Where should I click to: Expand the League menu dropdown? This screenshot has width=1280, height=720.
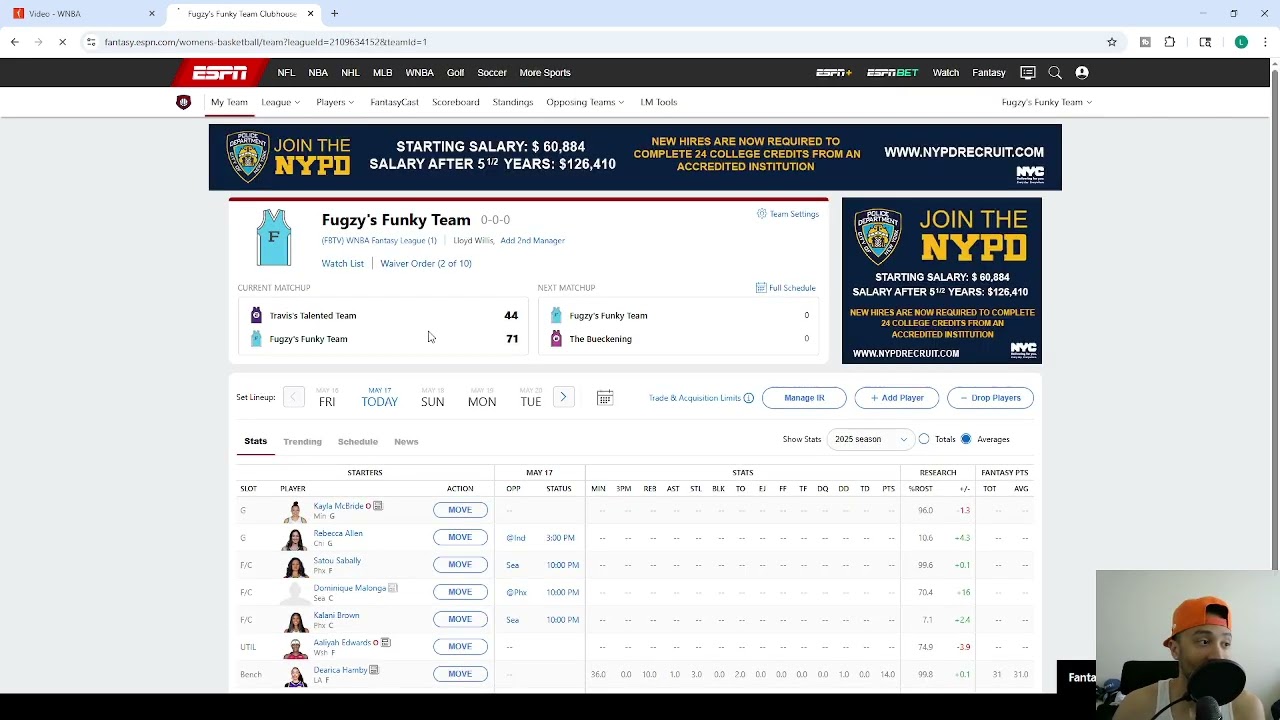click(x=280, y=102)
